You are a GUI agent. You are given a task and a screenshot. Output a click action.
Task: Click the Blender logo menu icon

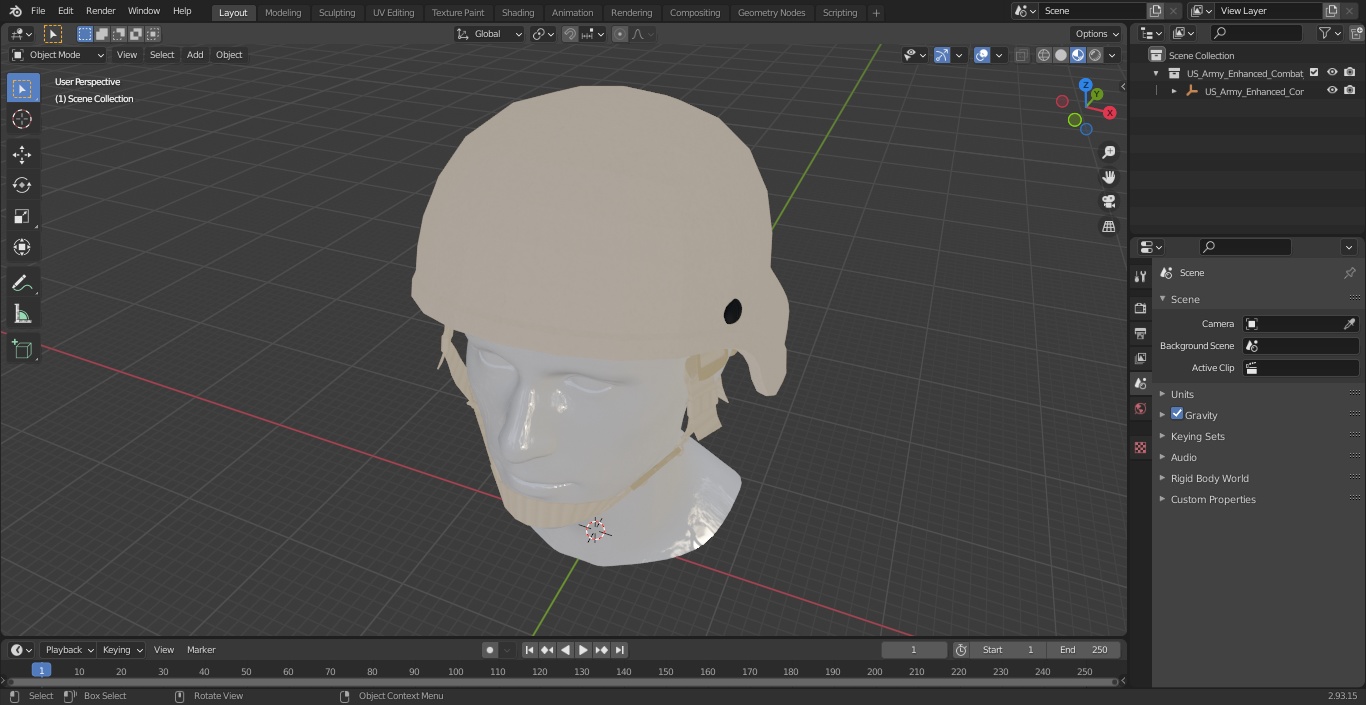[14, 11]
